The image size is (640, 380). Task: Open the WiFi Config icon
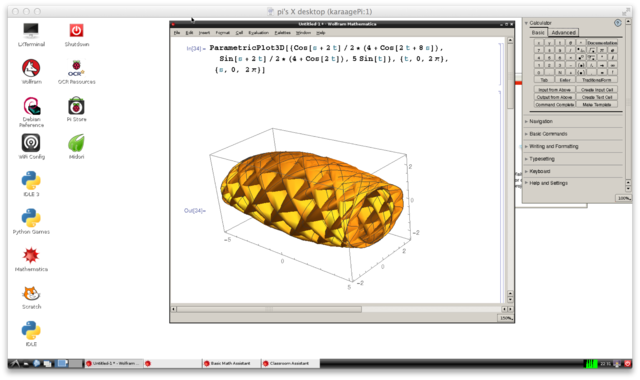tap(31, 147)
